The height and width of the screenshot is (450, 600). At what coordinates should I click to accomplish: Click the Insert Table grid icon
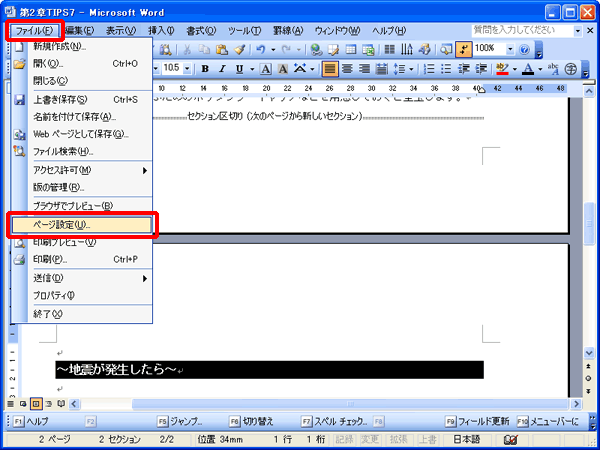(351, 50)
